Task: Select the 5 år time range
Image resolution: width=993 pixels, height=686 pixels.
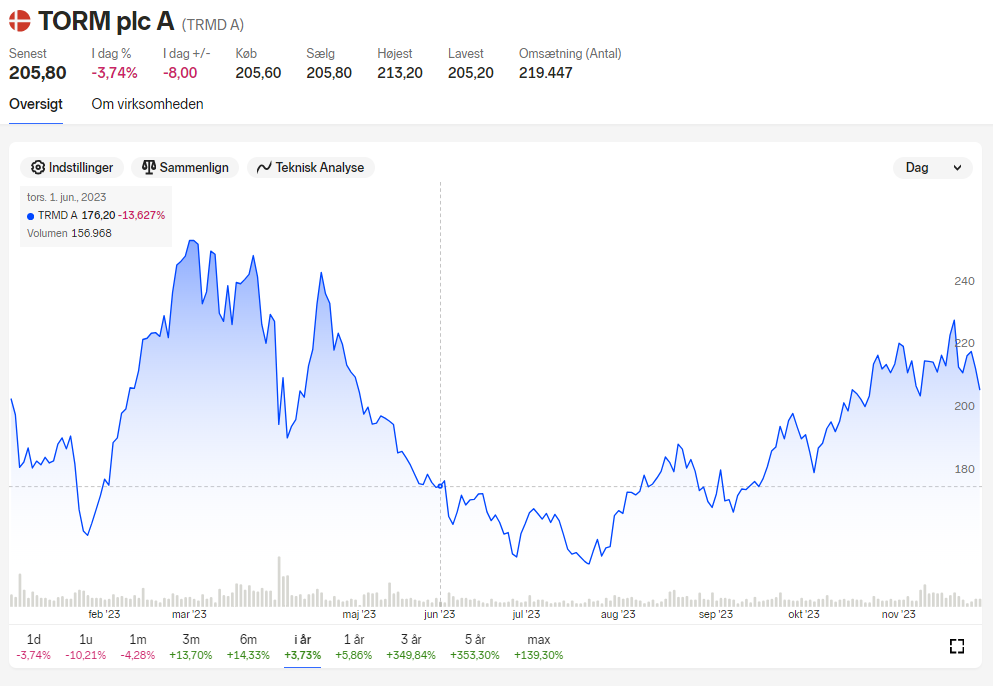Action: click(475, 647)
